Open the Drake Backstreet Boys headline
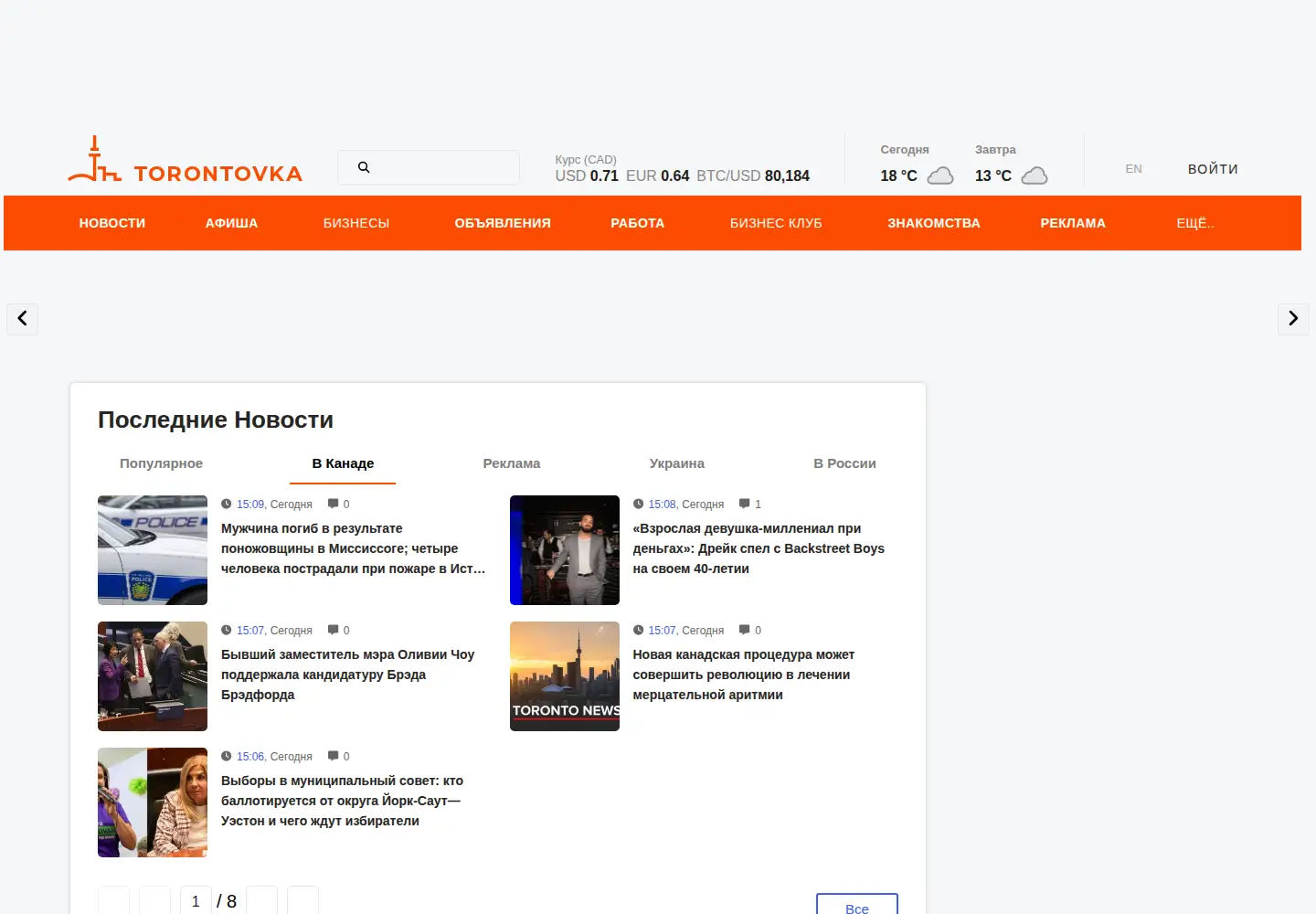The width and height of the screenshot is (1316, 914). click(759, 548)
